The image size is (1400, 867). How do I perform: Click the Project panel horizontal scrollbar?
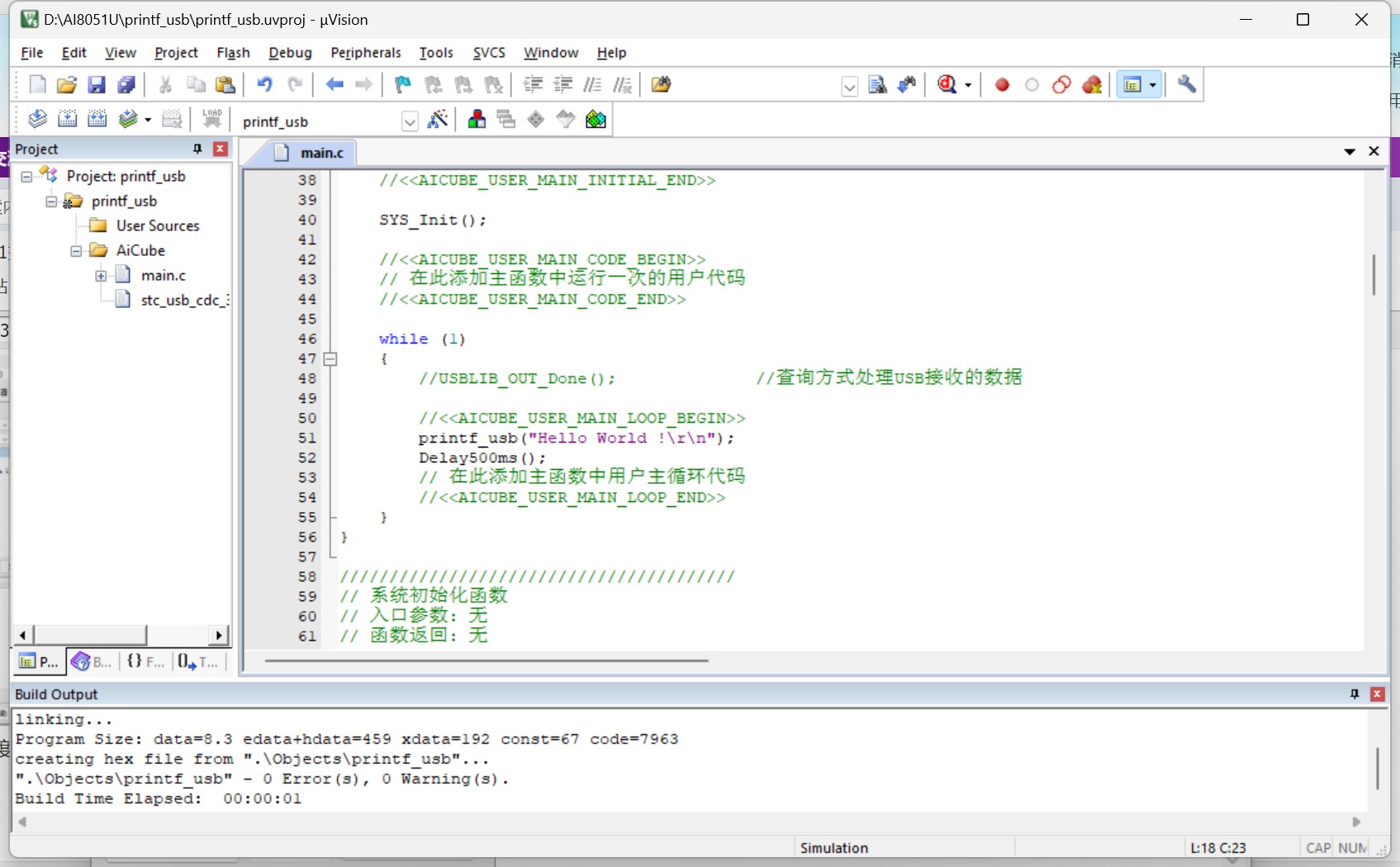coord(91,635)
